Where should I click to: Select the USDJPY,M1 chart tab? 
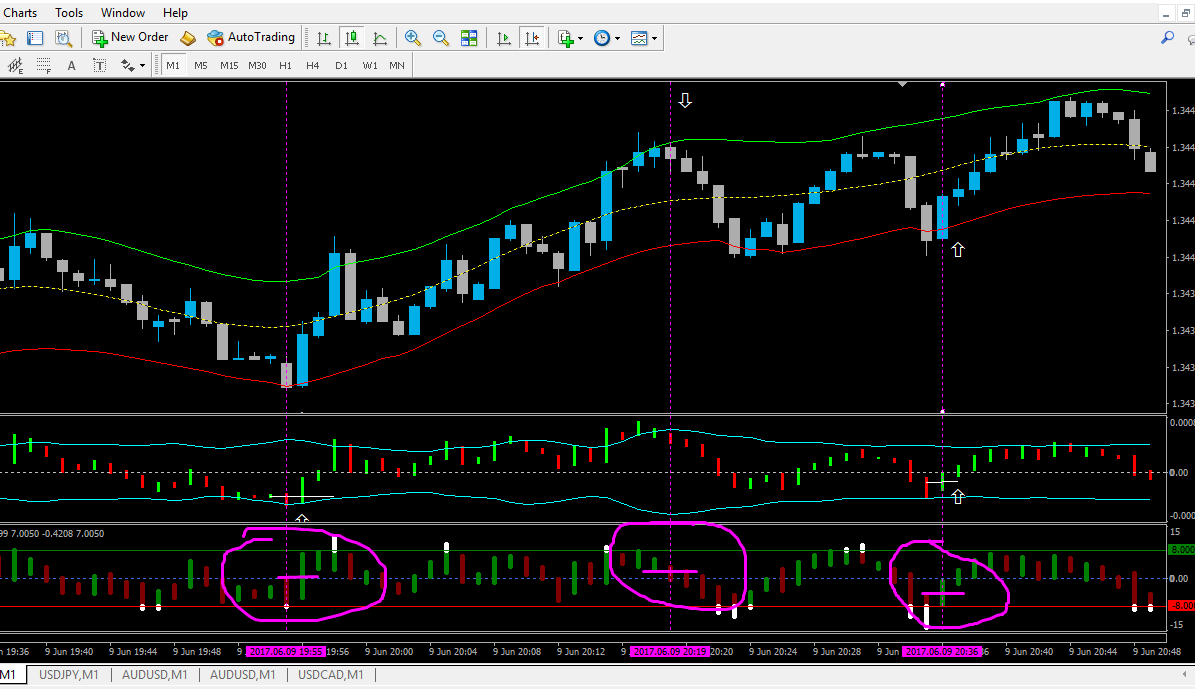(x=69, y=675)
